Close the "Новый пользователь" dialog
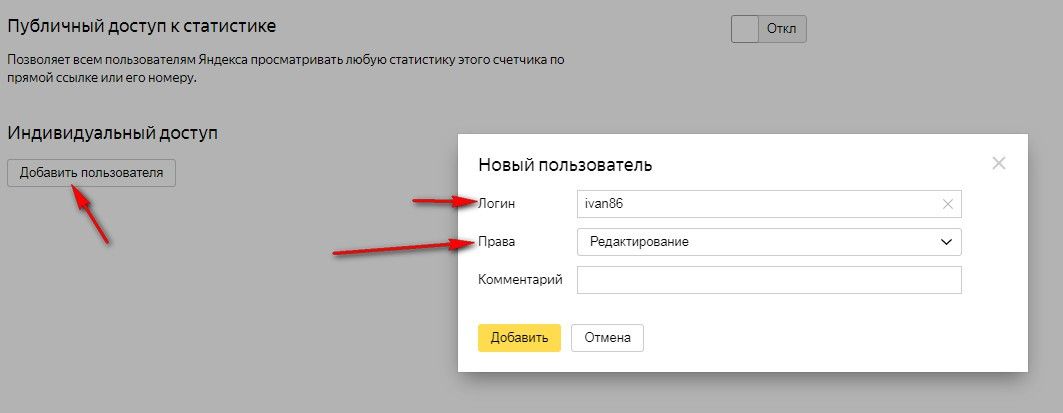Viewport: 1063px width, 413px height. [998, 163]
